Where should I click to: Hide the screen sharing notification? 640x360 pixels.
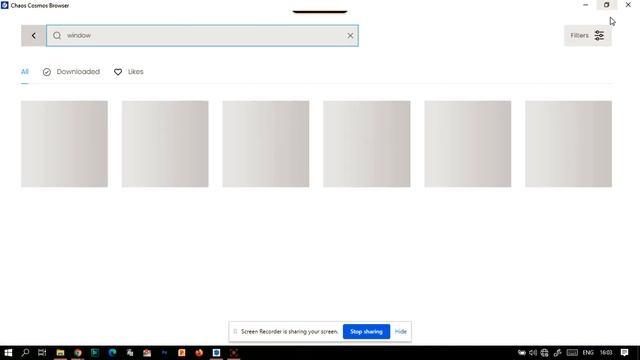click(x=400, y=331)
